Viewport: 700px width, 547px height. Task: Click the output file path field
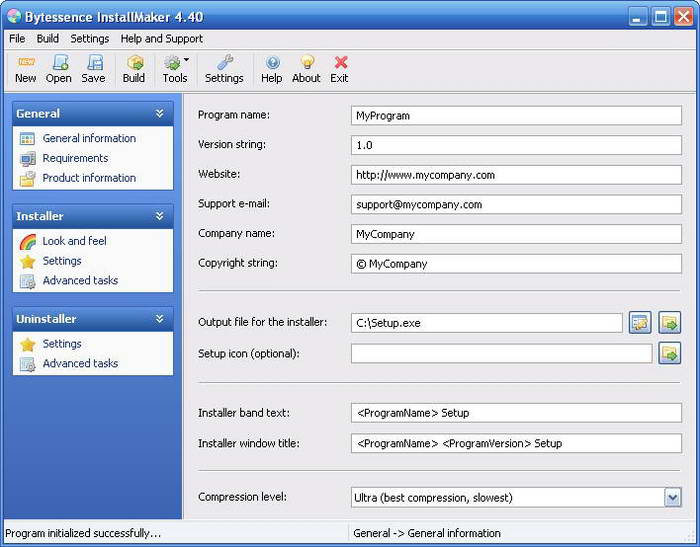tap(487, 323)
